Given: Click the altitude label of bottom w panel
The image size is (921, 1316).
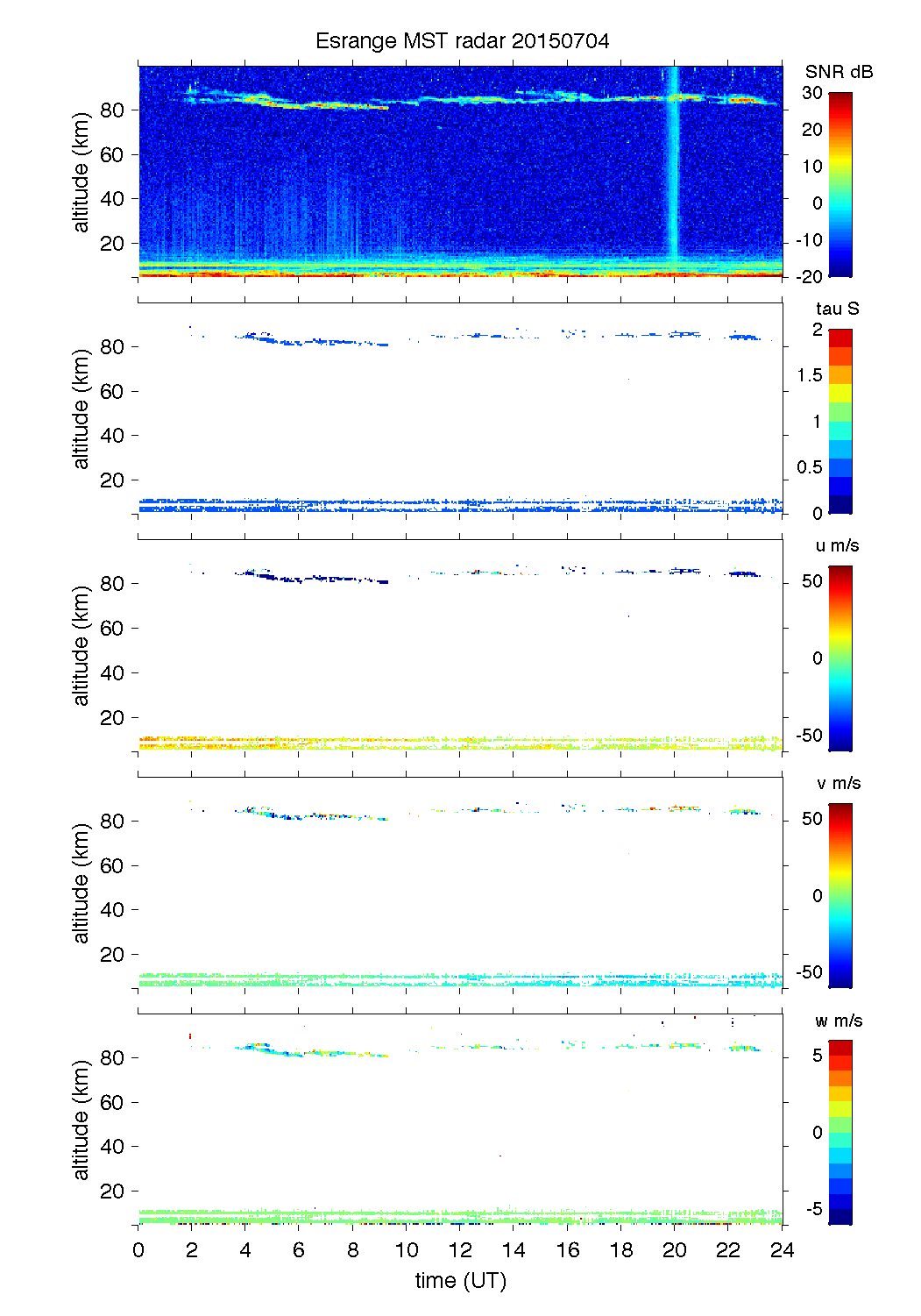Looking at the screenshot, I should (x=81, y=1120).
